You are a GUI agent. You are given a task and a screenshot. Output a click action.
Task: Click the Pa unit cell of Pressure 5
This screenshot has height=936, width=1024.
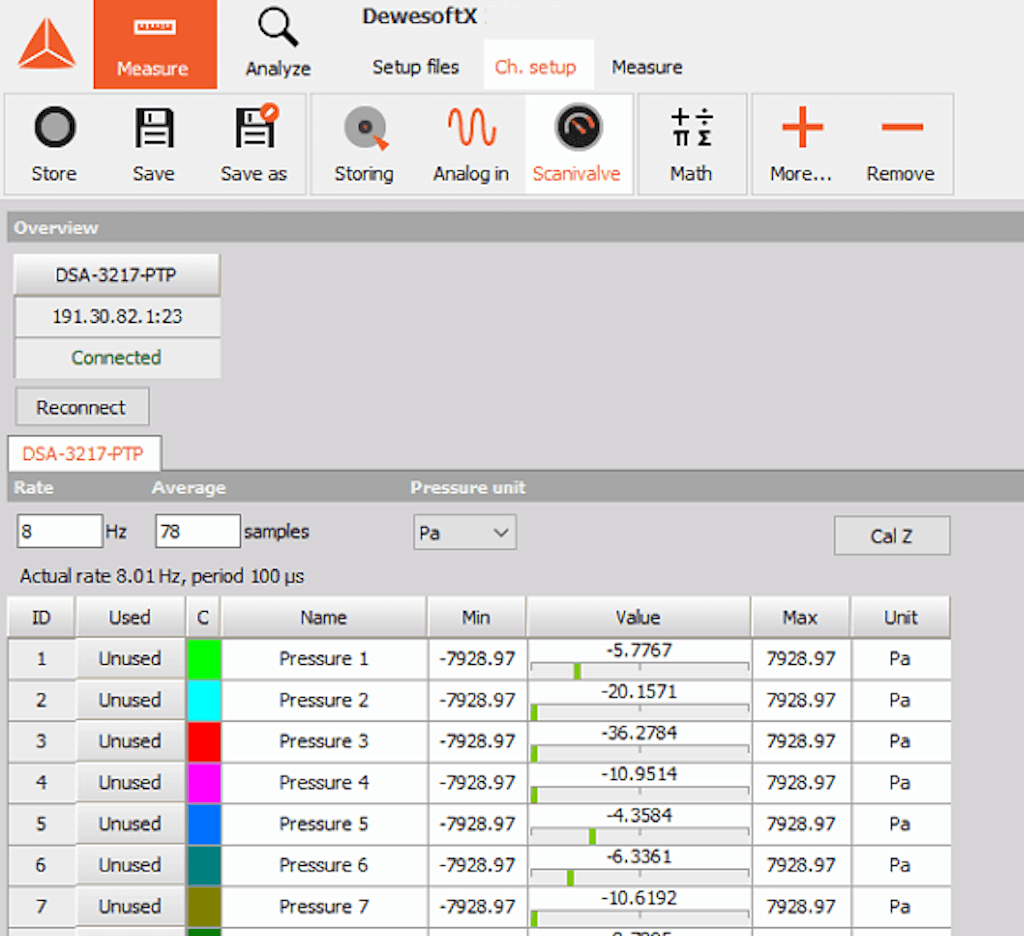click(x=901, y=824)
